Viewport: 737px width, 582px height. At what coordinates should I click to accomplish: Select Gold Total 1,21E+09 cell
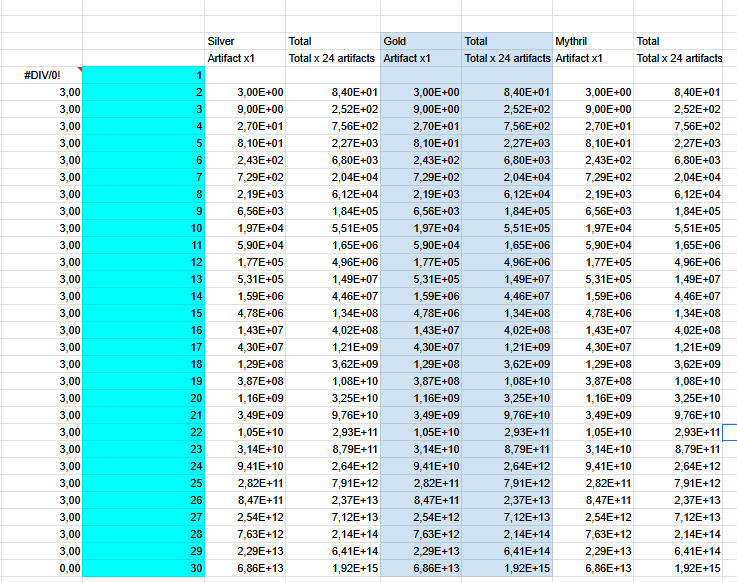[507, 347]
